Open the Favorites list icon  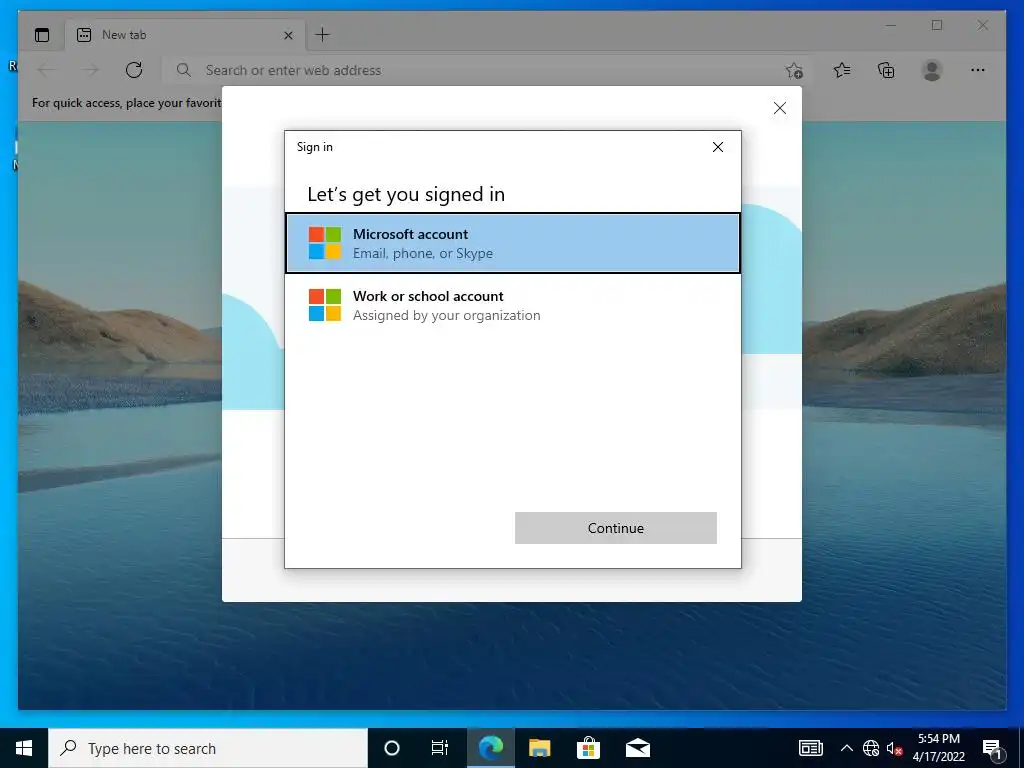click(842, 70)
